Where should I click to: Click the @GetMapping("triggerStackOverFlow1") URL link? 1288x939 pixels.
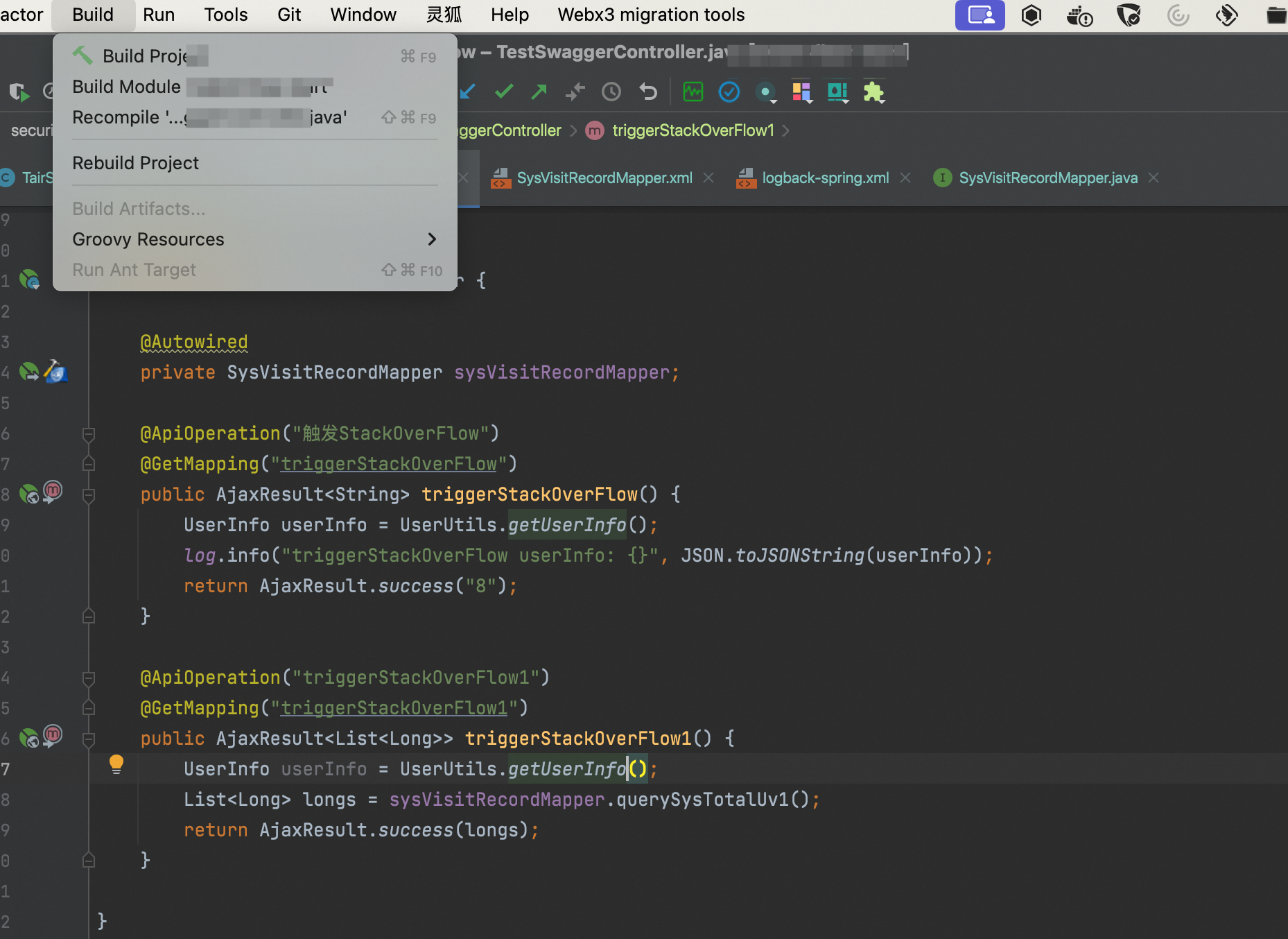point(394,708)
